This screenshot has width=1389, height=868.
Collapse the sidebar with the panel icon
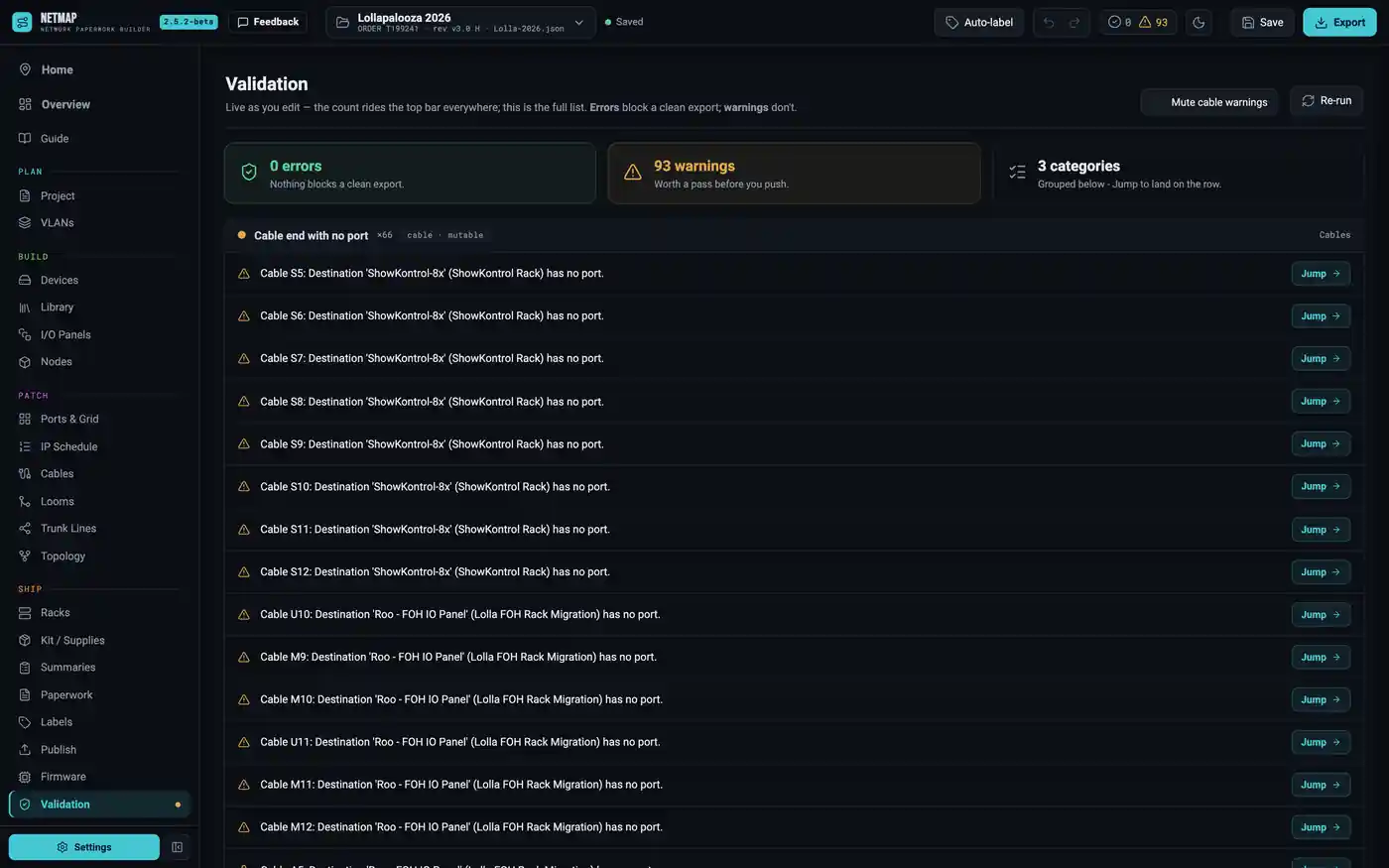click(x=177, y=847)
